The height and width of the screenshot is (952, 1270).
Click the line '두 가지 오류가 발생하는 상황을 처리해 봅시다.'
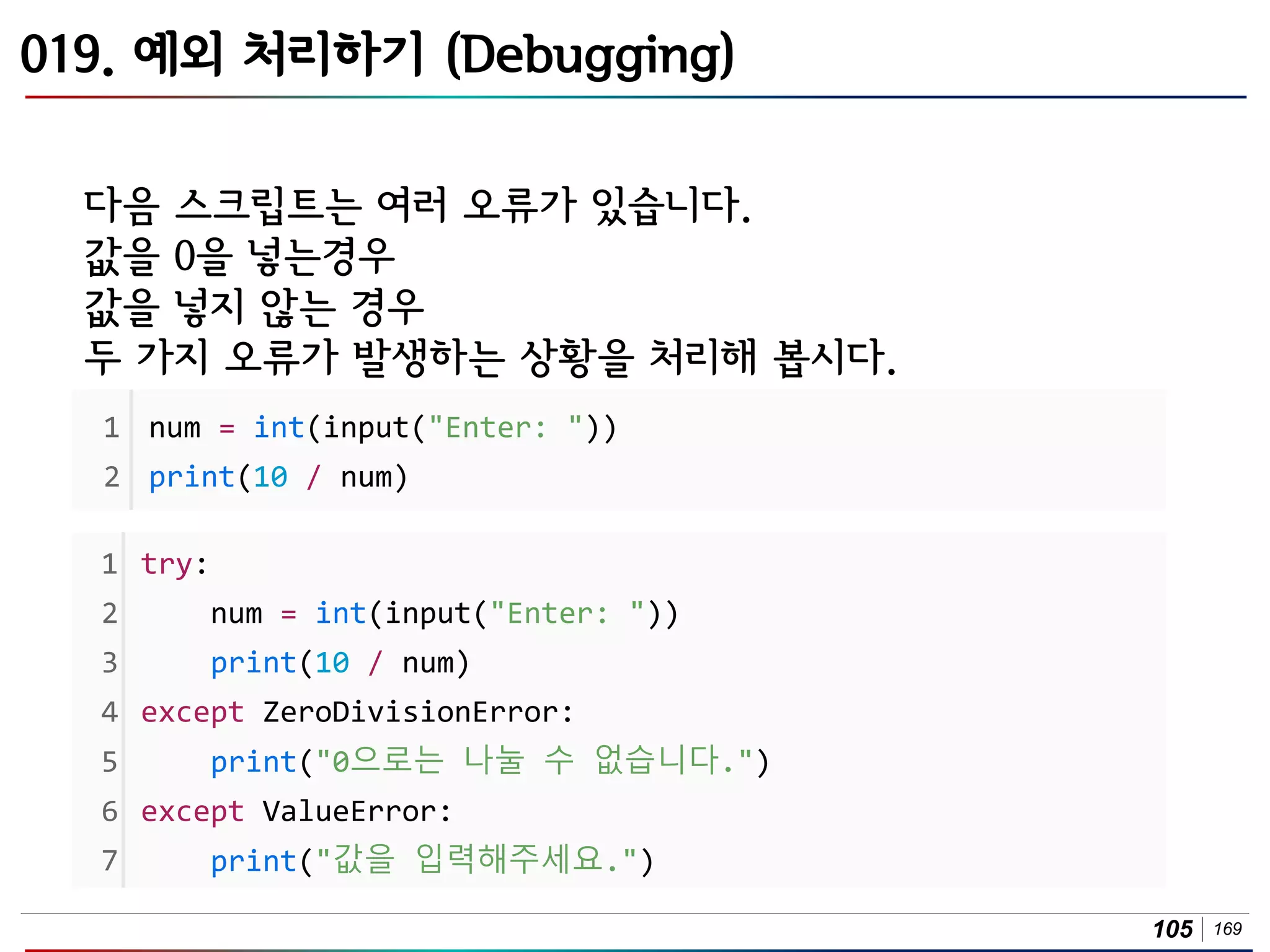pyautogui.click(x=491, y=358)
